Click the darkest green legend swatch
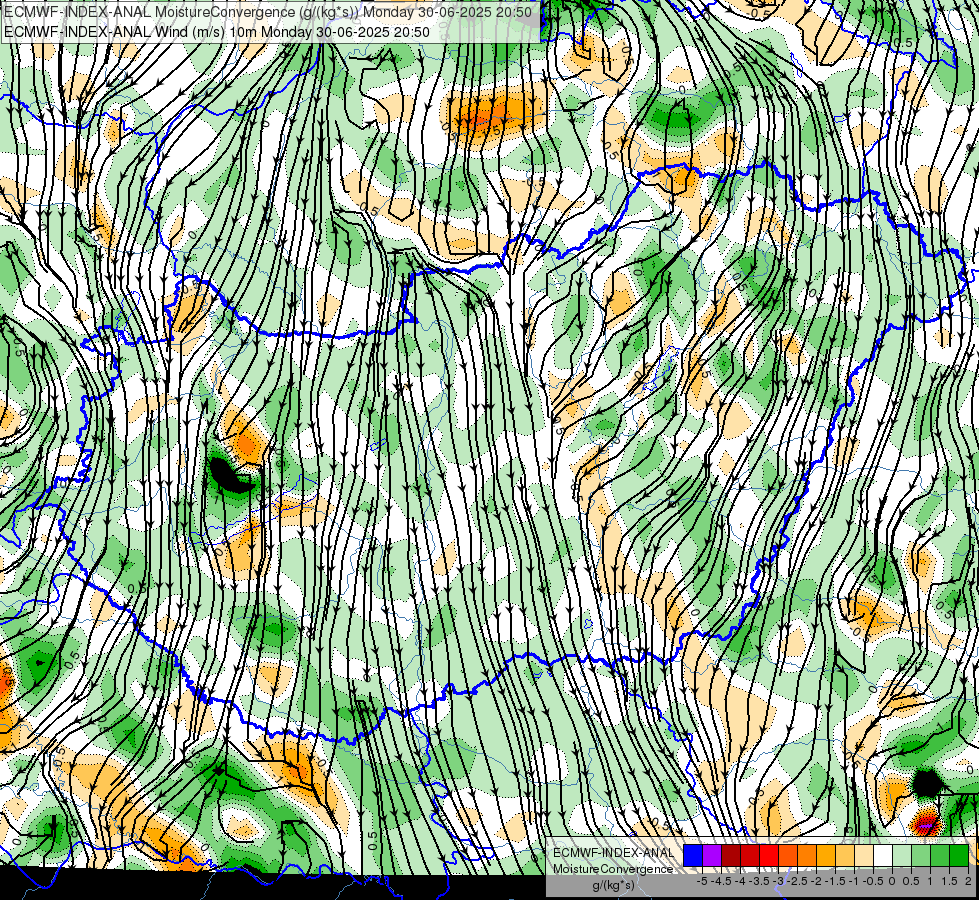Viewport: 979px width, 900px height. pyautogui.click(x=959, y=855)
